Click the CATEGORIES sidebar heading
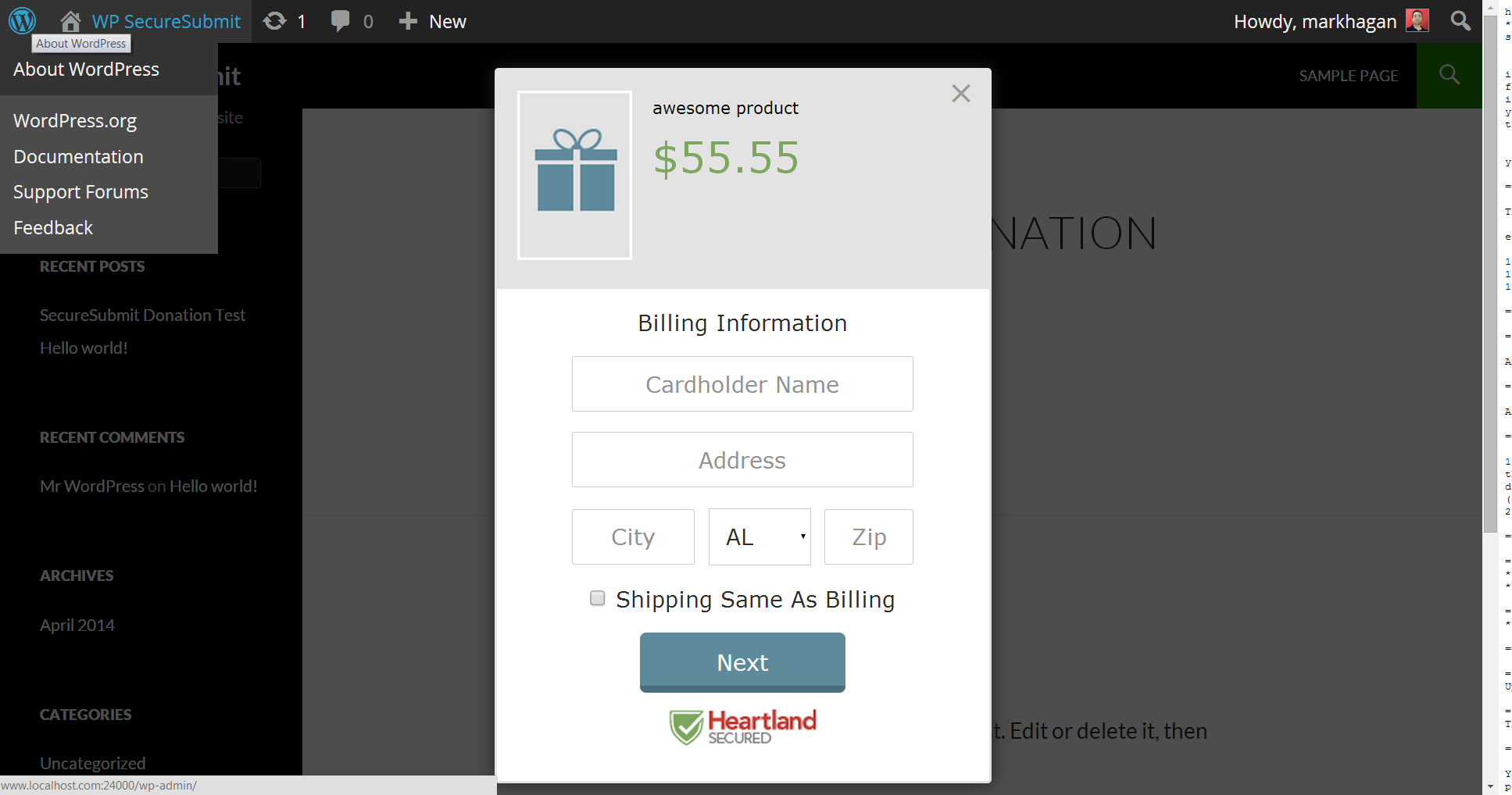Viewport: 1512px width, 795px height. click(x=86, y=715)
